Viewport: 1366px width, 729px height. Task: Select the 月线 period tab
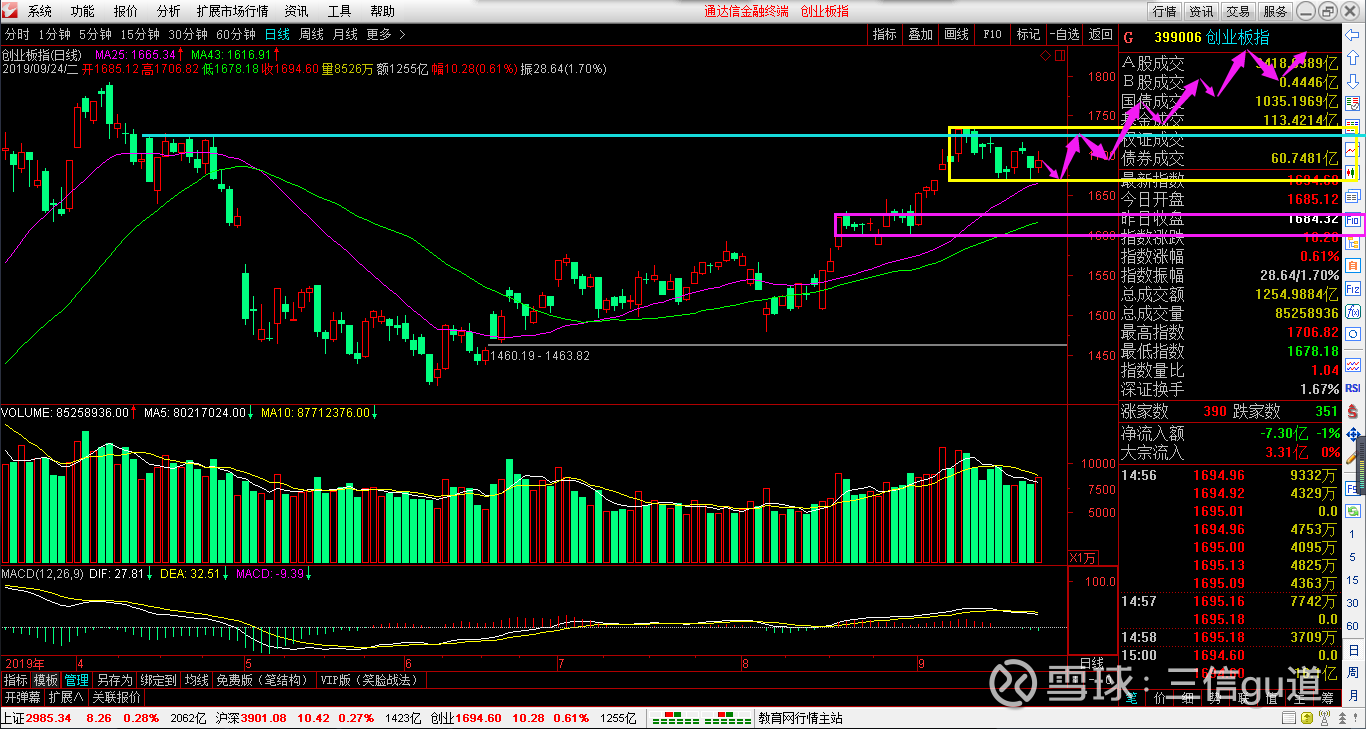[x=345, y=34]
